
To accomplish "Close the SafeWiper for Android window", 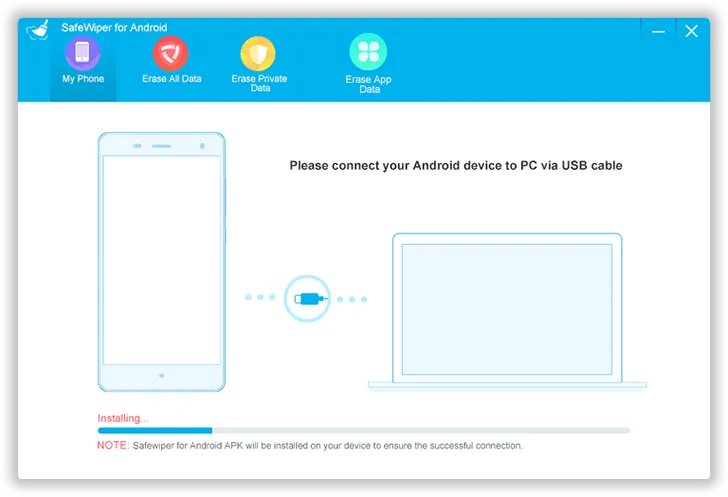I will 691,31.
